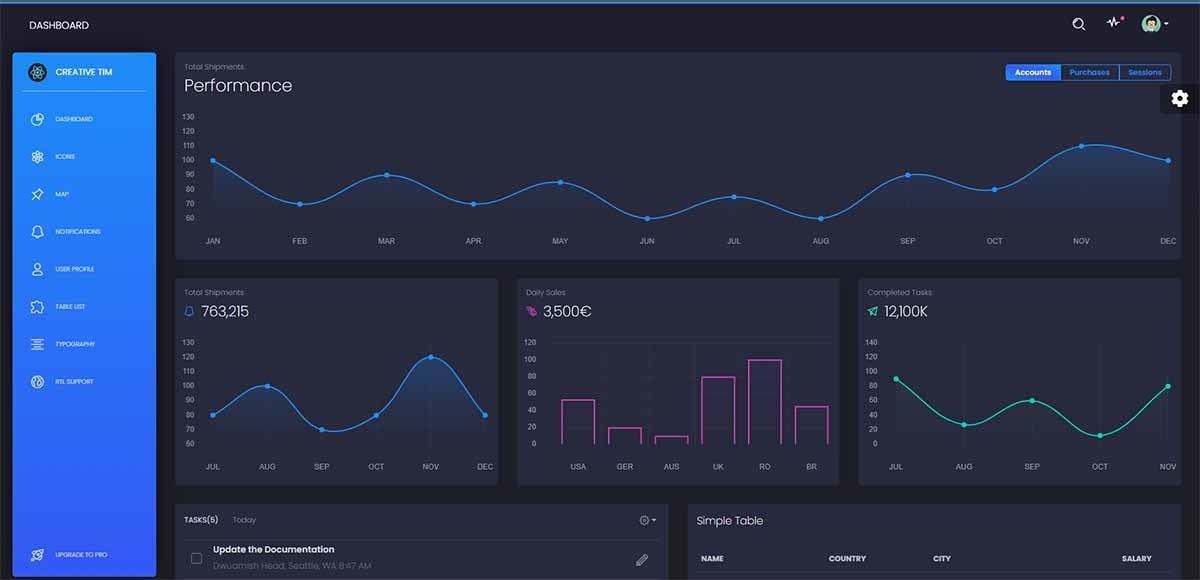Click the send icon beside 12,100K
This screenshot has height=580, width=1200.
point(873,312)
